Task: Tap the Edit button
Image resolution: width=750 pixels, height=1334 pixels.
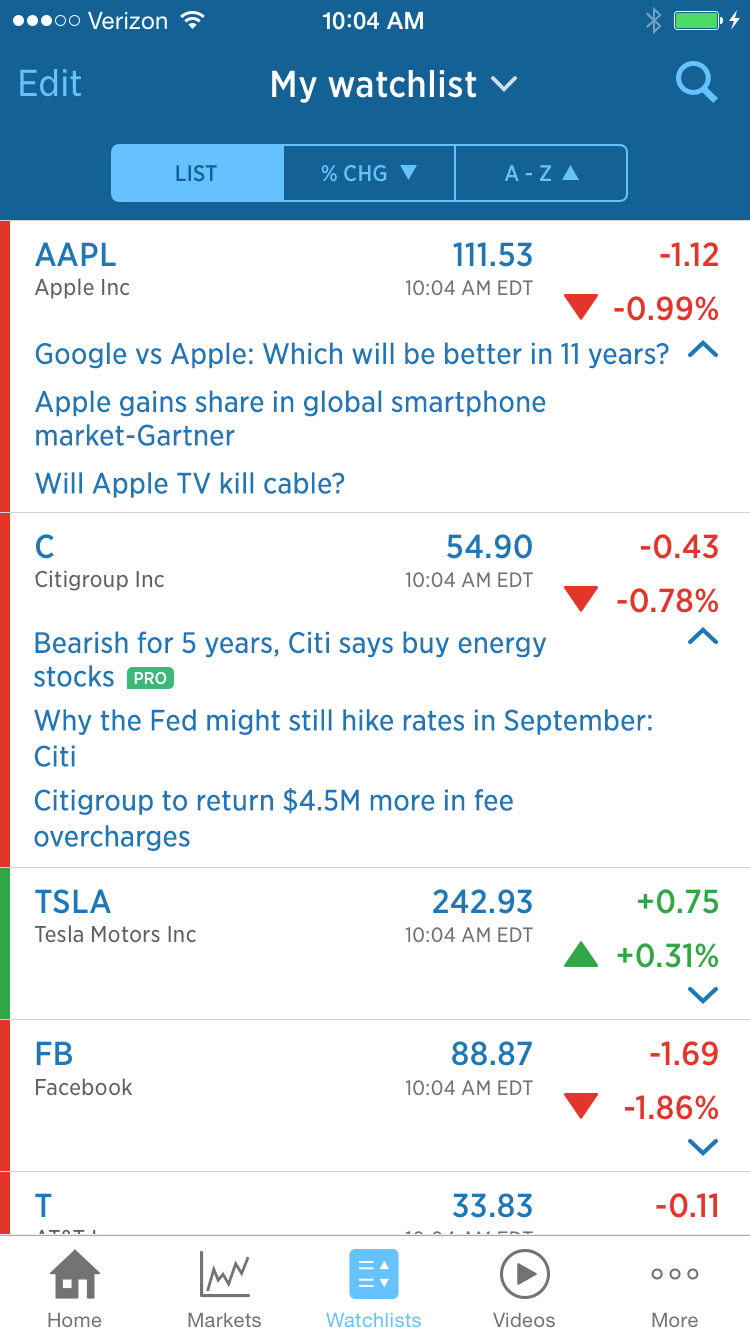Action: click(50, 84)
